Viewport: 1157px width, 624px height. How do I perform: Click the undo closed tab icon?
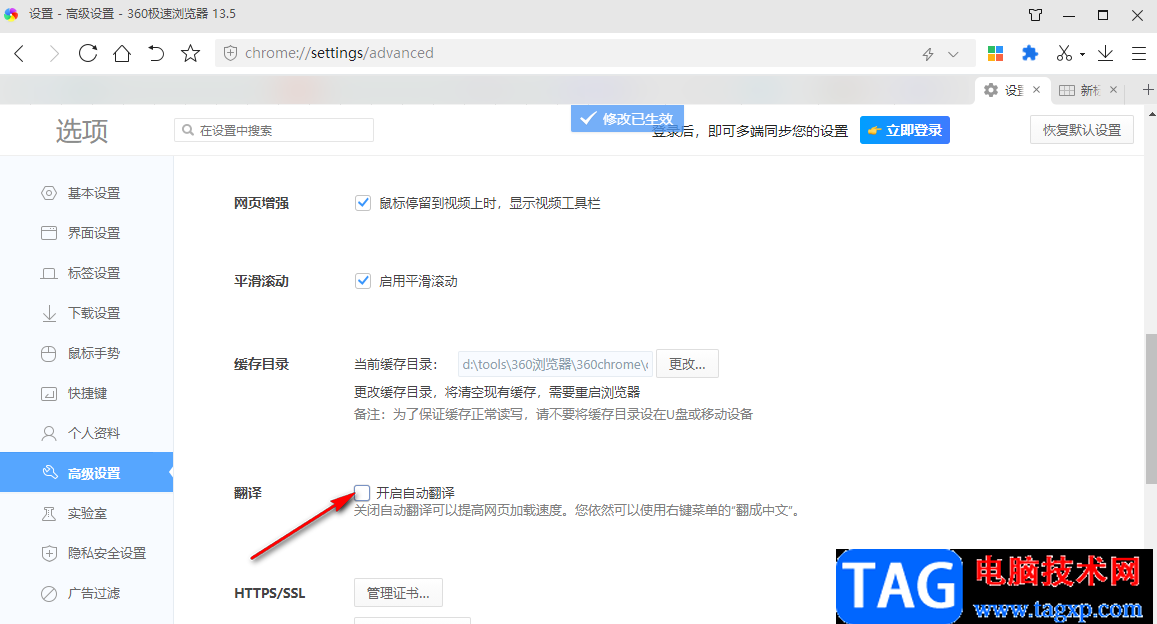pos(156,53)
